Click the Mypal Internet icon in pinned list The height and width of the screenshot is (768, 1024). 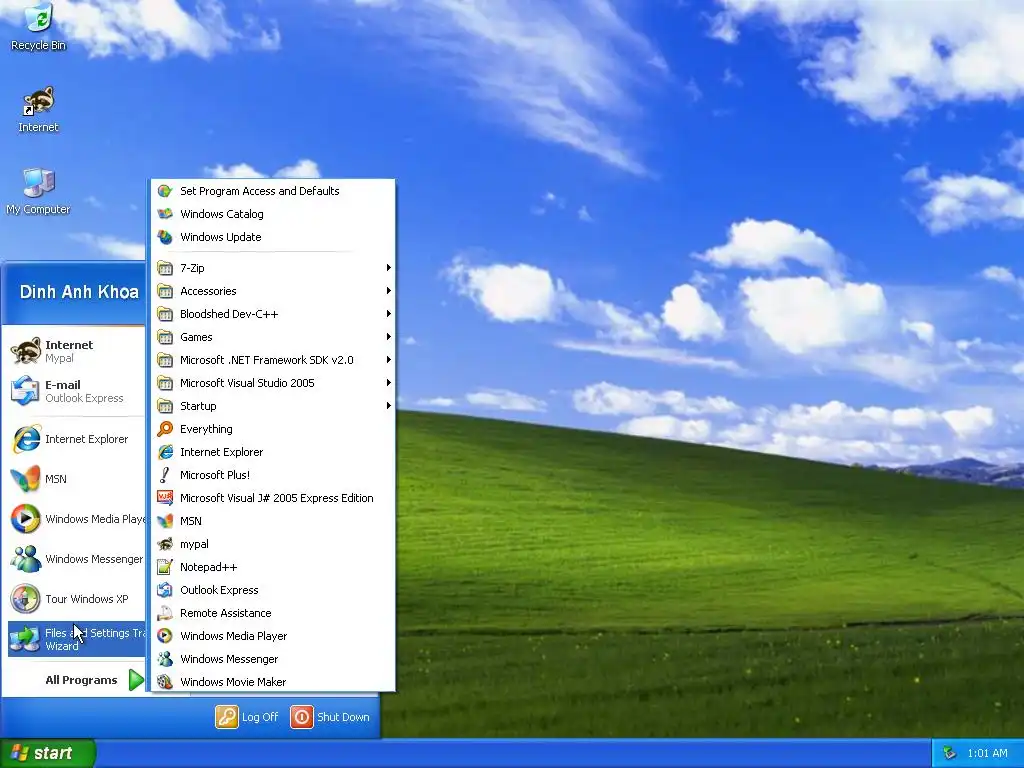pos(25,351)
